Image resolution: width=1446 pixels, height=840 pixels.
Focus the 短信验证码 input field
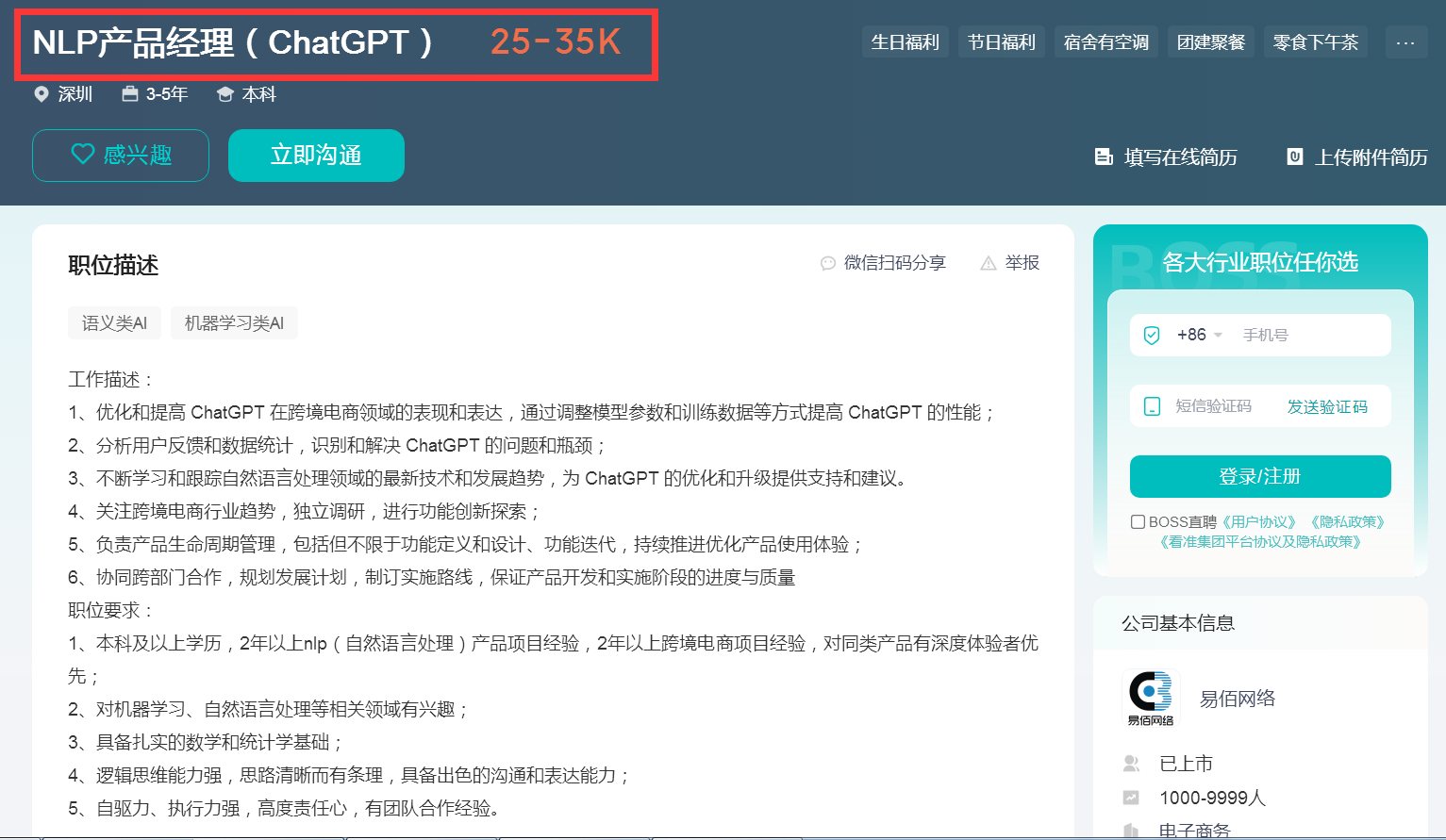(1213, 406)
